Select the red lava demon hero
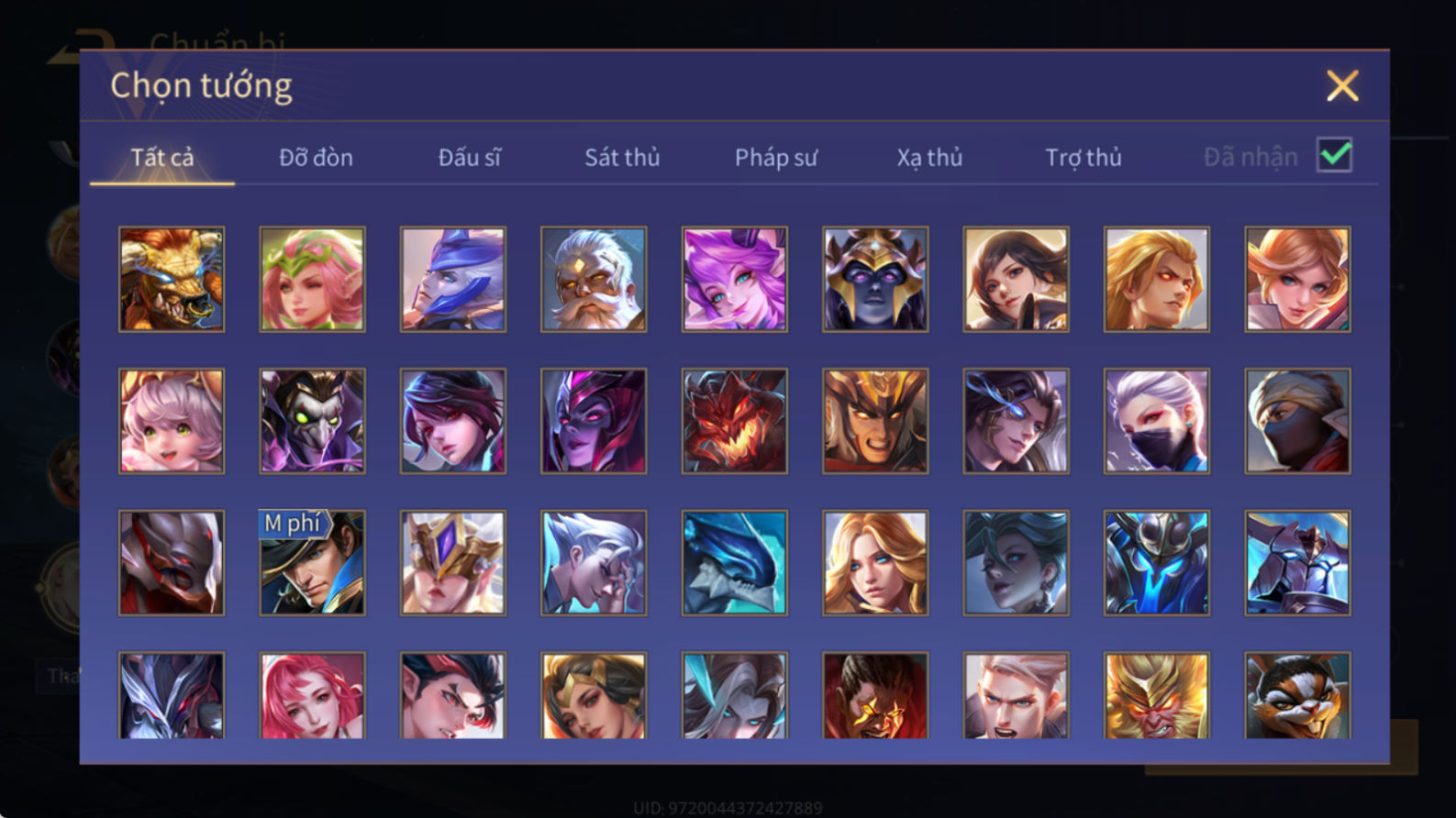The height and width of the screenshot is (818, 1456). point(734,421)
